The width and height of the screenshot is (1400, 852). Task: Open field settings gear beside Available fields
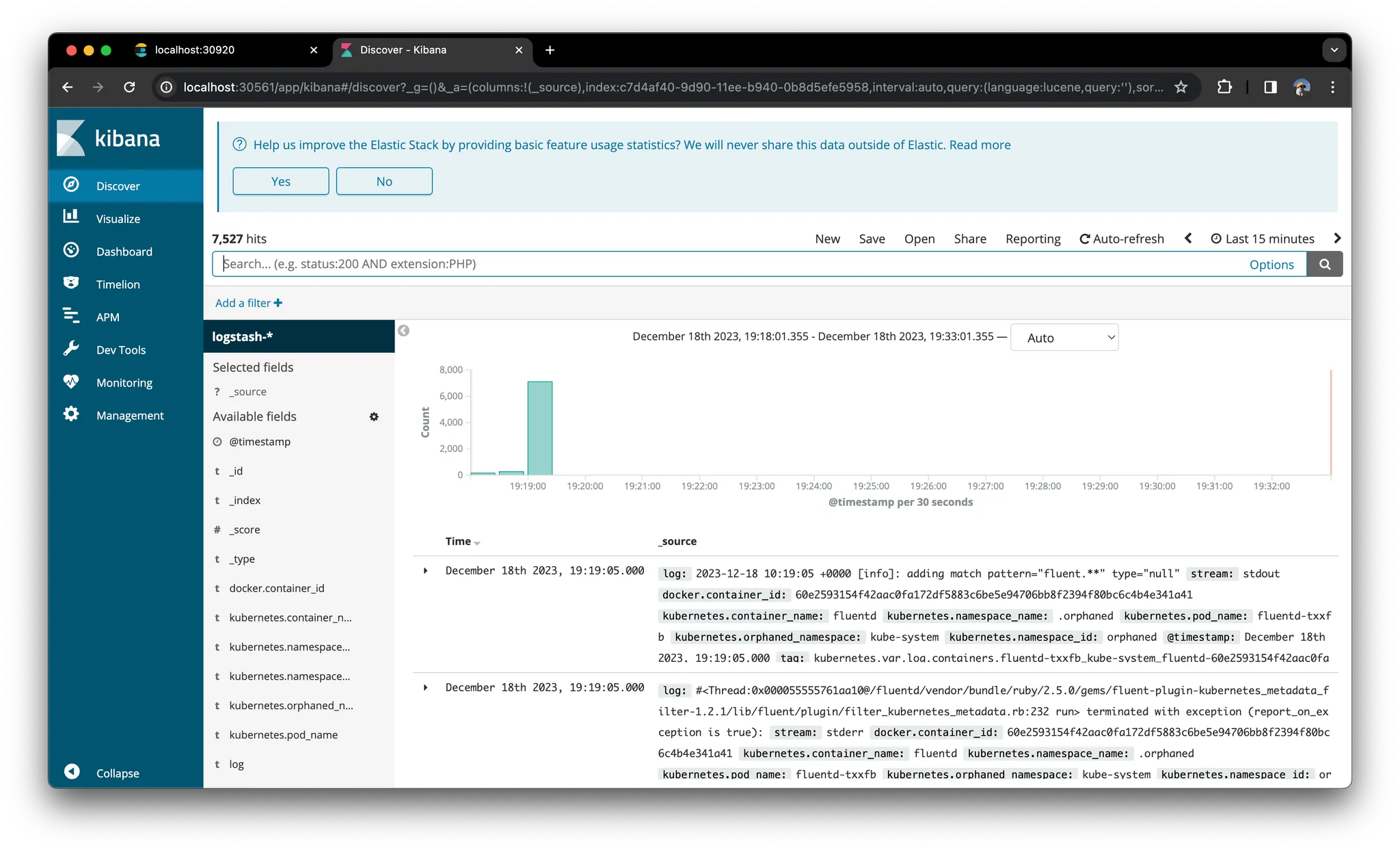point(374,416)
